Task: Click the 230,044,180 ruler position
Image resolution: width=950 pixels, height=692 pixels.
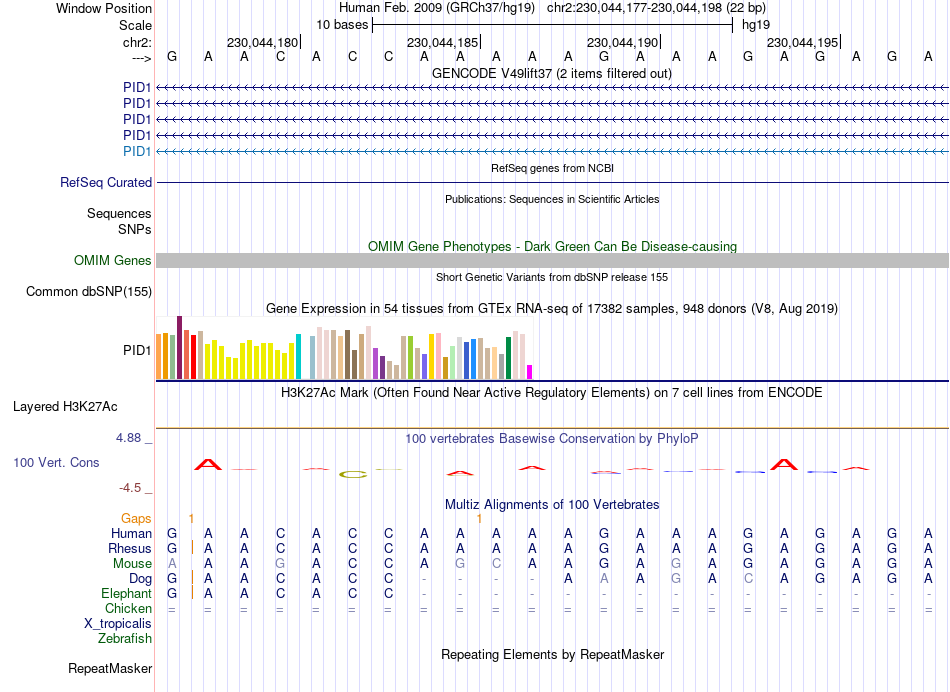Action: pos(262,42)
